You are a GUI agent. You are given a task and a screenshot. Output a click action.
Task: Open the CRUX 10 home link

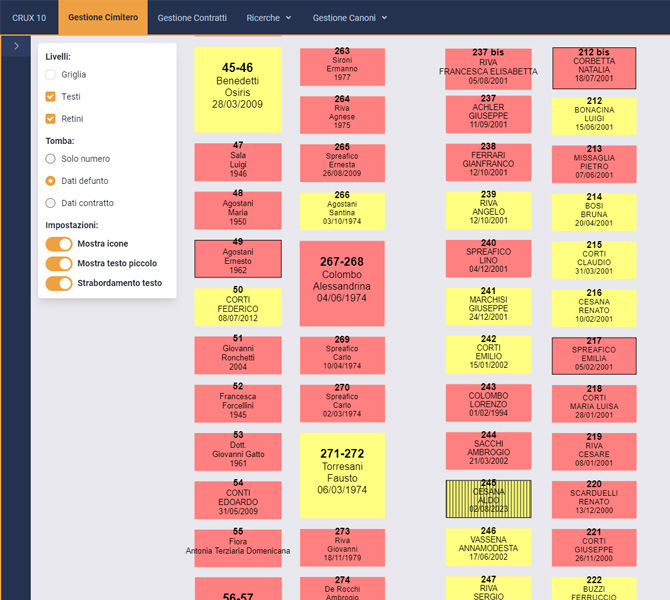click(29, 18)
